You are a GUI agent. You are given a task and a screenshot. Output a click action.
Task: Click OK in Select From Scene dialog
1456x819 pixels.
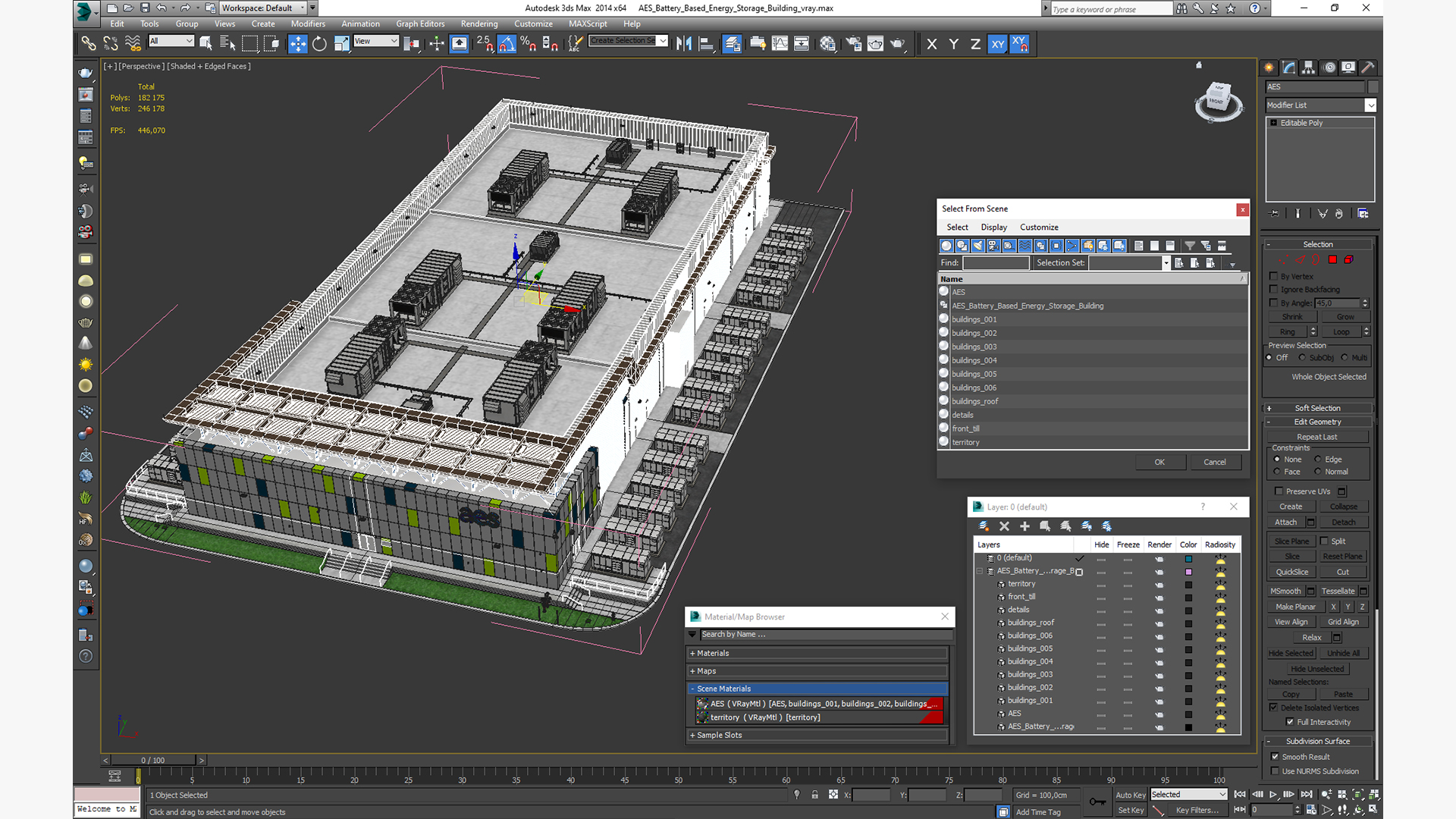click(1159, 462)
